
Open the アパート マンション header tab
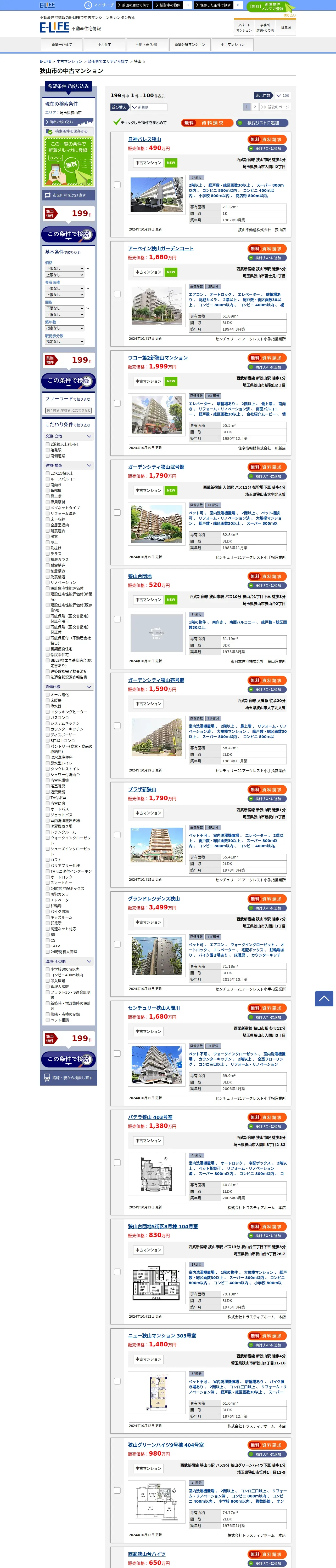pyautogui.click(x=244, y=28)
